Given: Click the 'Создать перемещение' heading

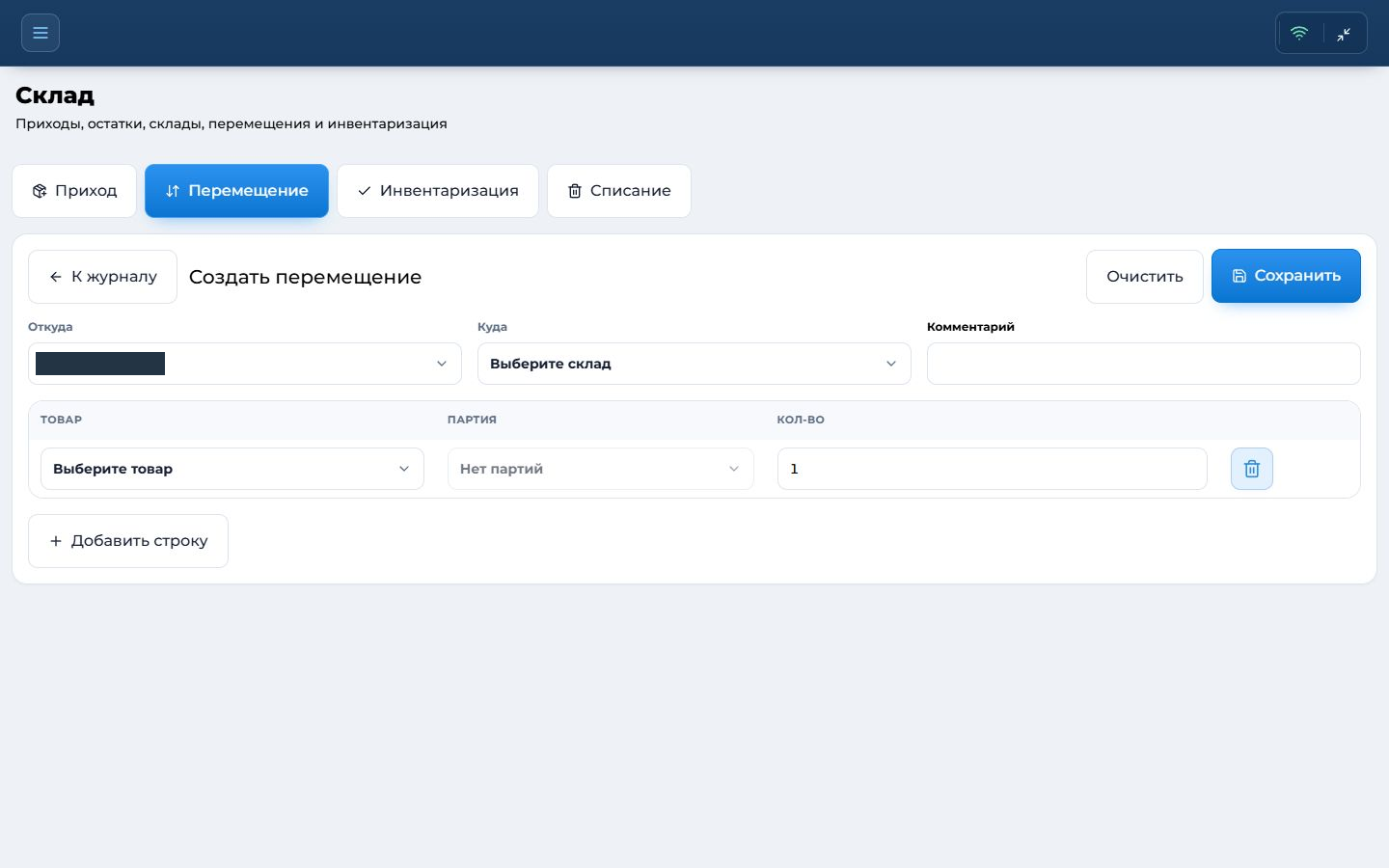Looking at the screenshot, I should pos(305,277).
